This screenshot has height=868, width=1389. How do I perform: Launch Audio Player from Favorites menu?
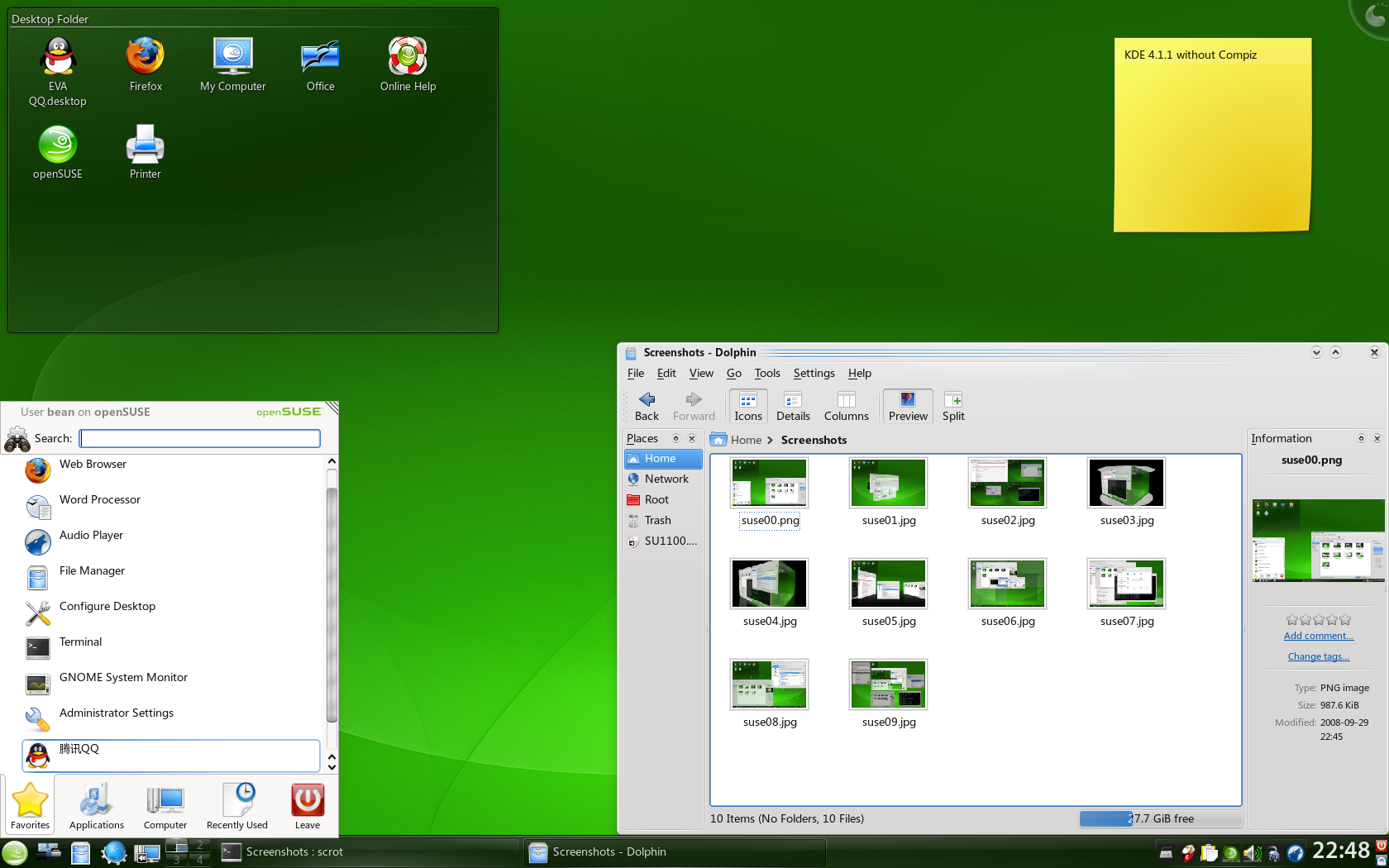[171, 541]
